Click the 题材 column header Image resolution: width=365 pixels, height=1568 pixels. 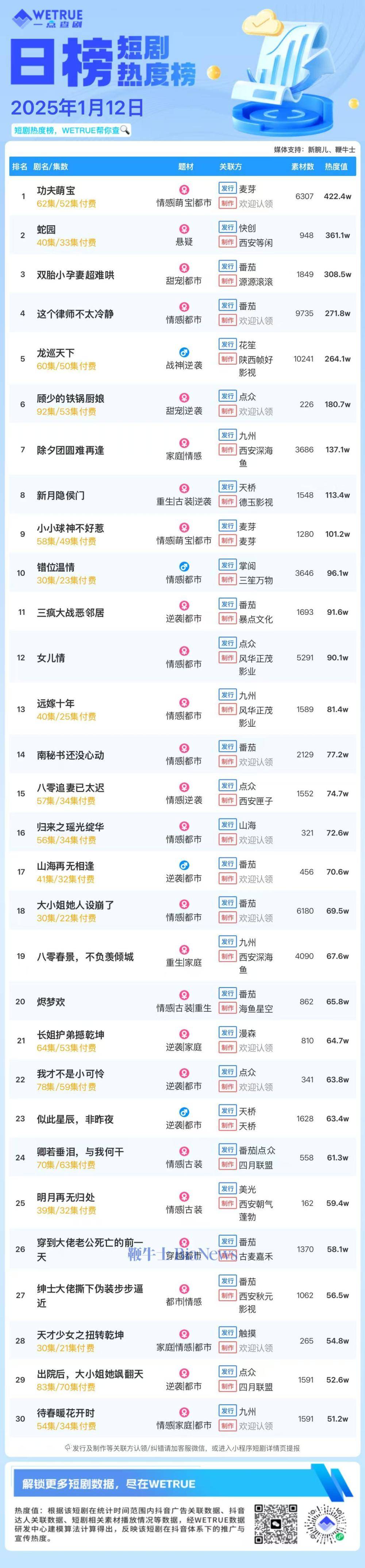coord(186,166)
